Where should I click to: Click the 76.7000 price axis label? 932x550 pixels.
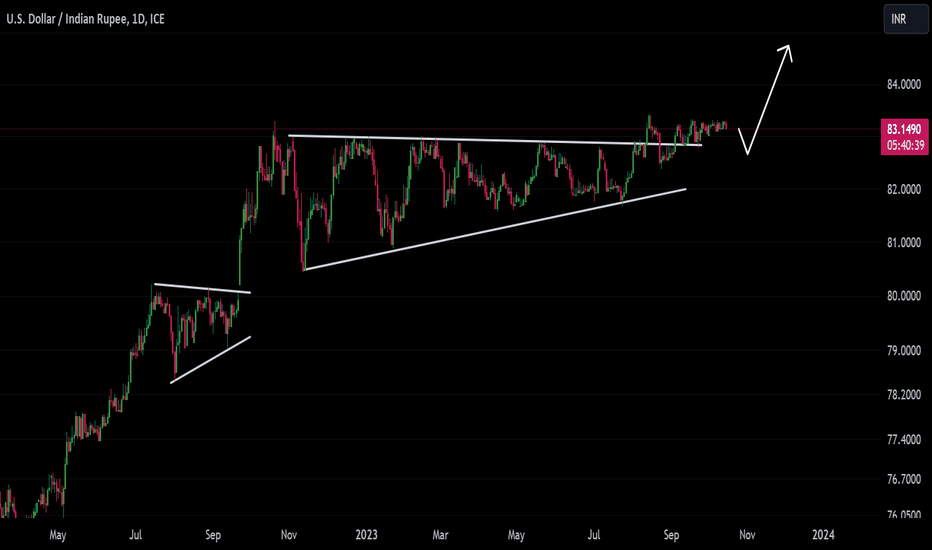903,479
